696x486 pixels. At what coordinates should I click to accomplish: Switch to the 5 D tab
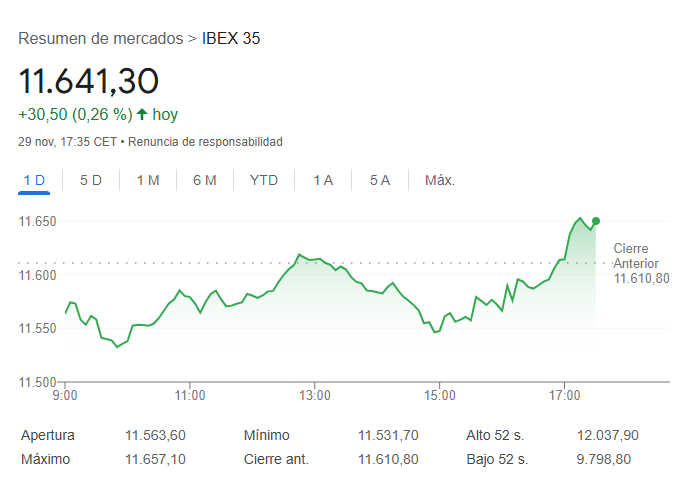point(91,180)
